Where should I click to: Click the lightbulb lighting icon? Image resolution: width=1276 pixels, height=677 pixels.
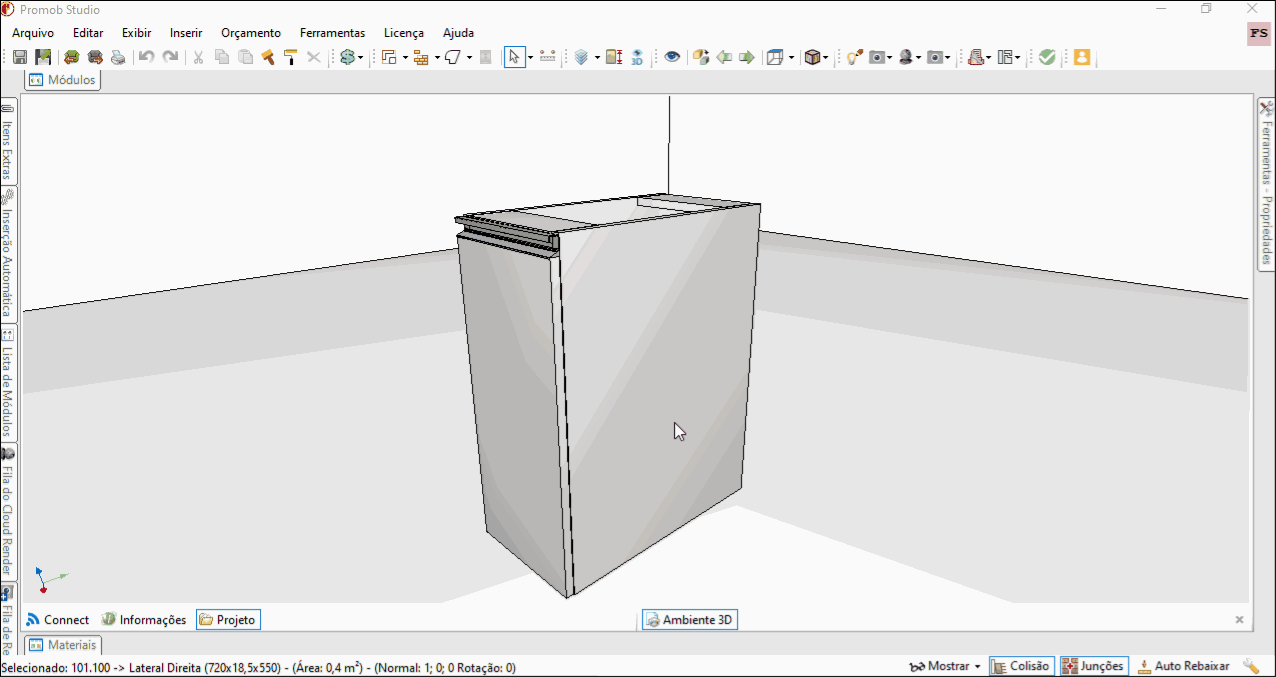click(853, 58)
